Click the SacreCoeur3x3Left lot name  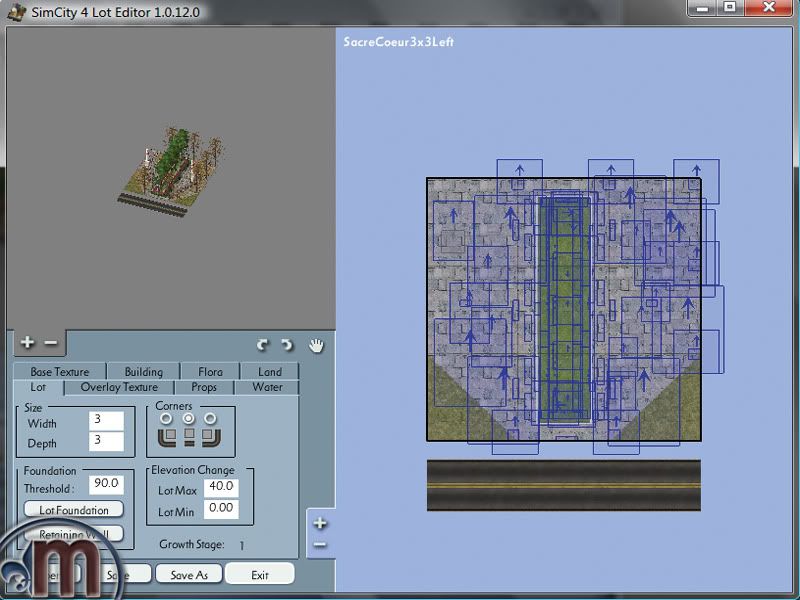(x=398, y=42)
